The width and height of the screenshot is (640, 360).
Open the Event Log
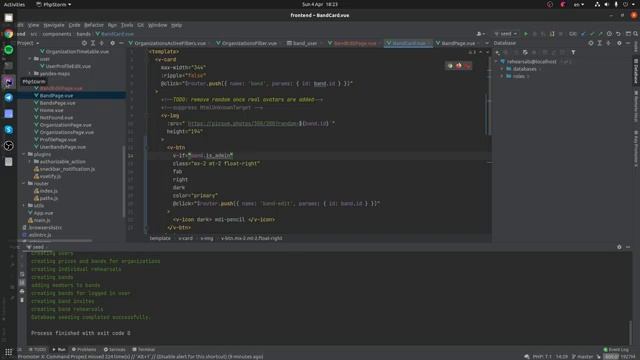pyautogui.click(x=616, y=350)
